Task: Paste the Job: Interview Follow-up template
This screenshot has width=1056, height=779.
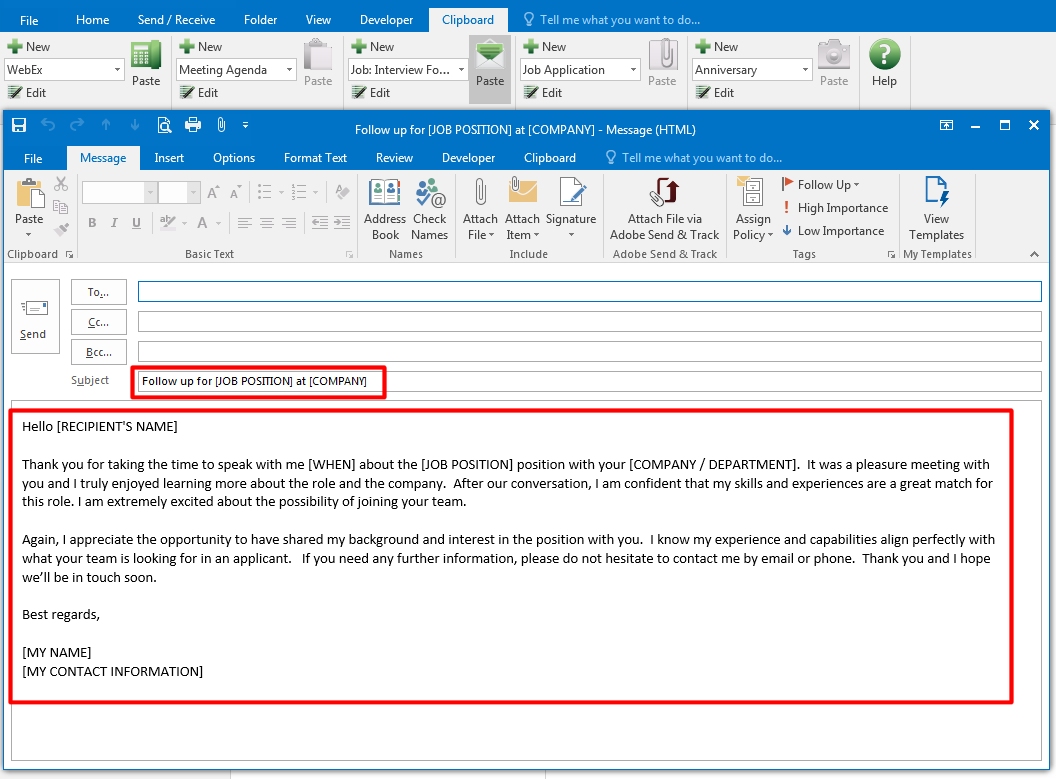Action: (x=490, y=68)
